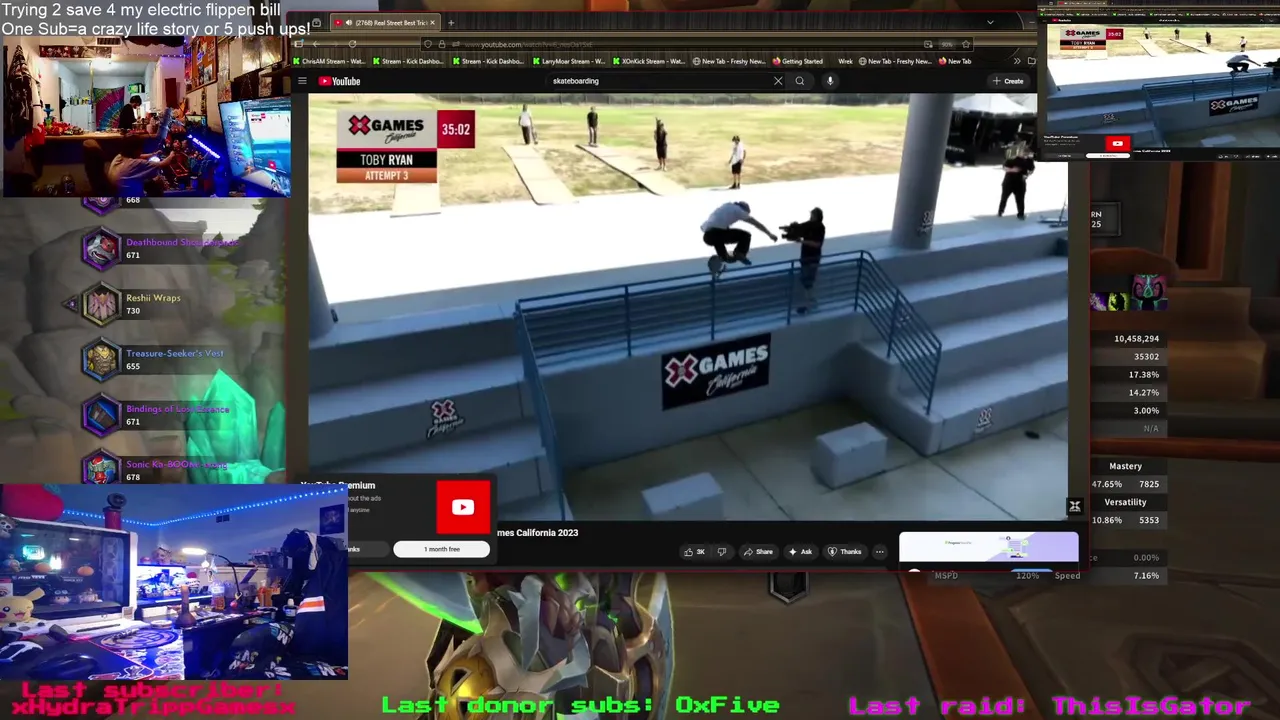
Task: Open the Getting Started bookmark
Action: 797,61
